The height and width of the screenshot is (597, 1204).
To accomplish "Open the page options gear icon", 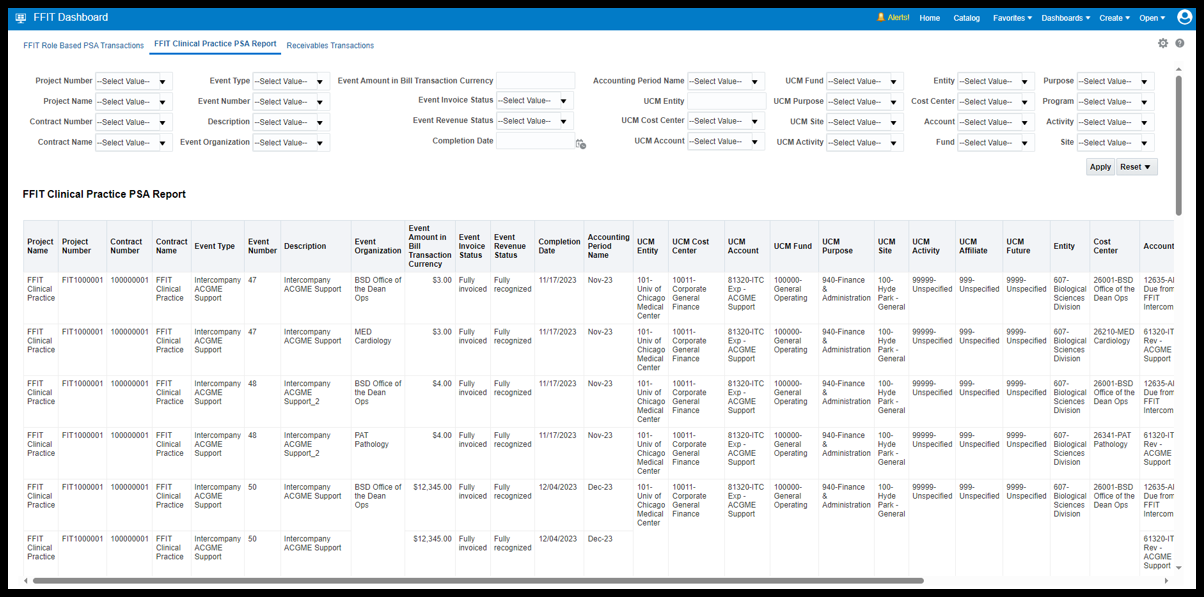I will (x=1163, y=43).
